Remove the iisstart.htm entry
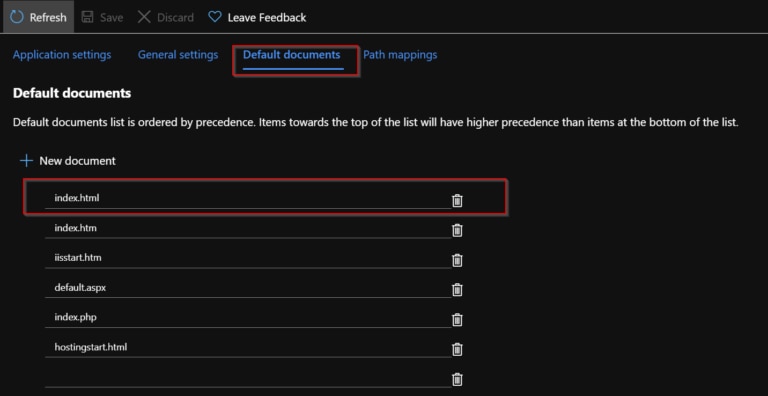 coord(457,260)
